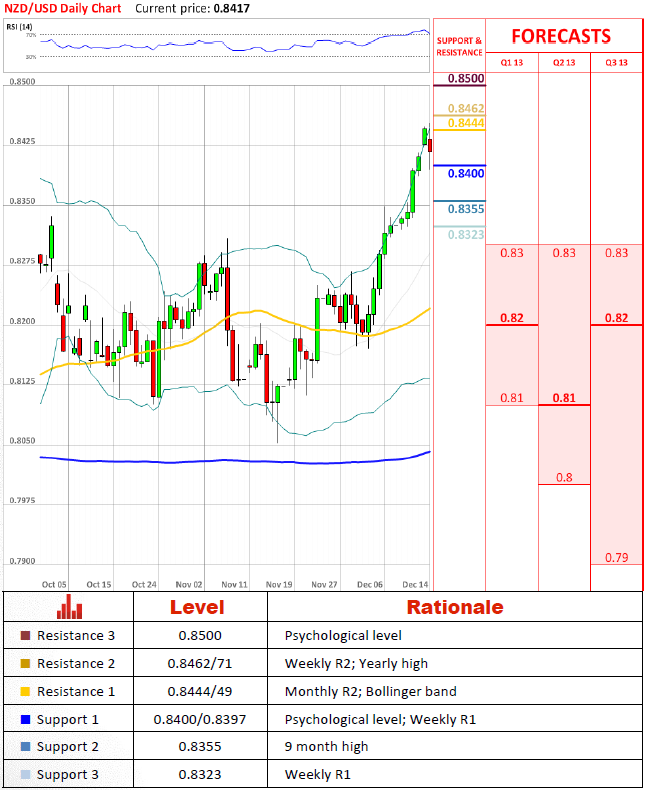Click the bold 0.81 forecast in Q2 13
The width and height of the screenshot is (645, 790).
564,398
